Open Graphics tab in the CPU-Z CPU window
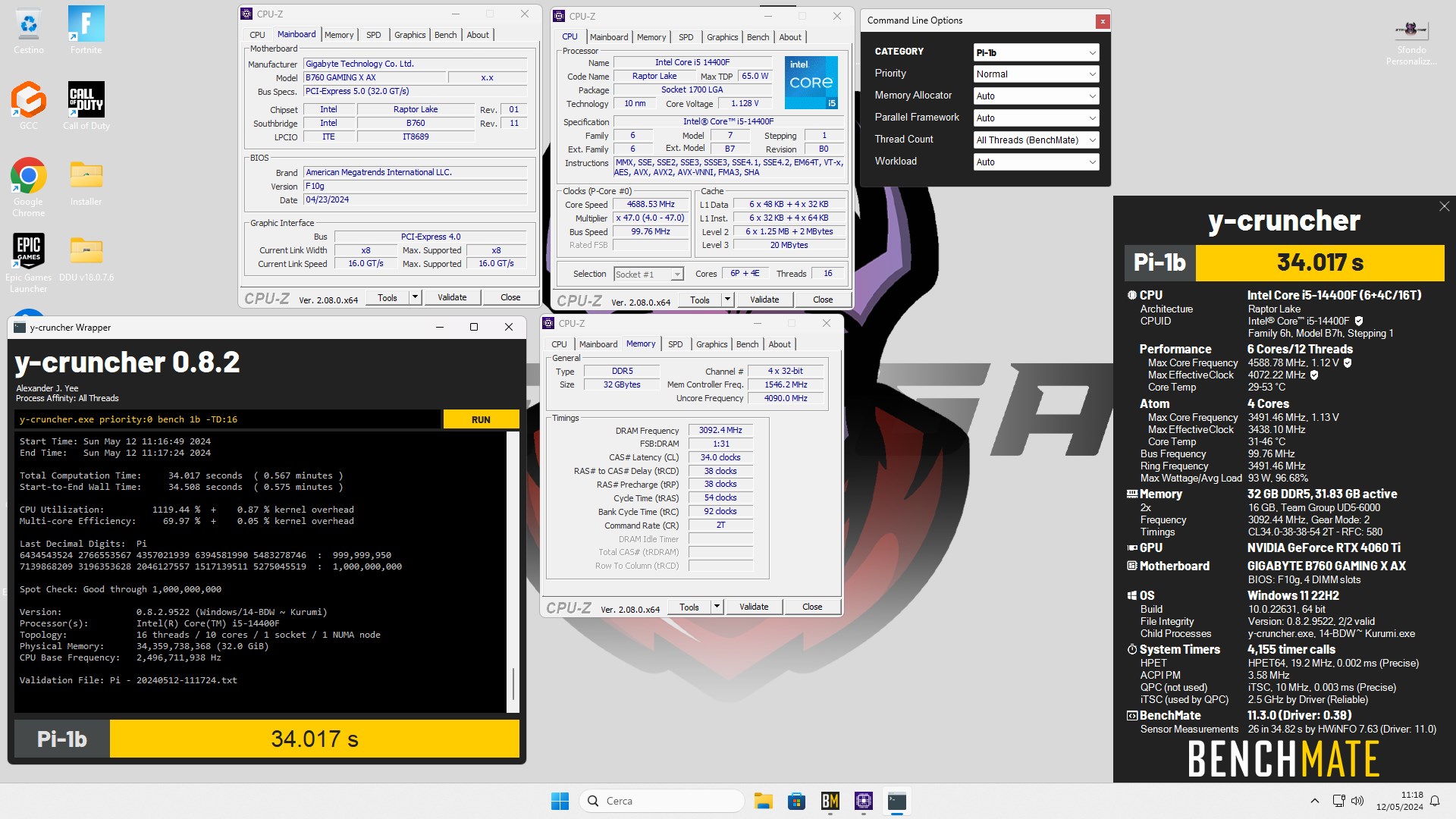 pyautogui.click(x=722, y=37)
